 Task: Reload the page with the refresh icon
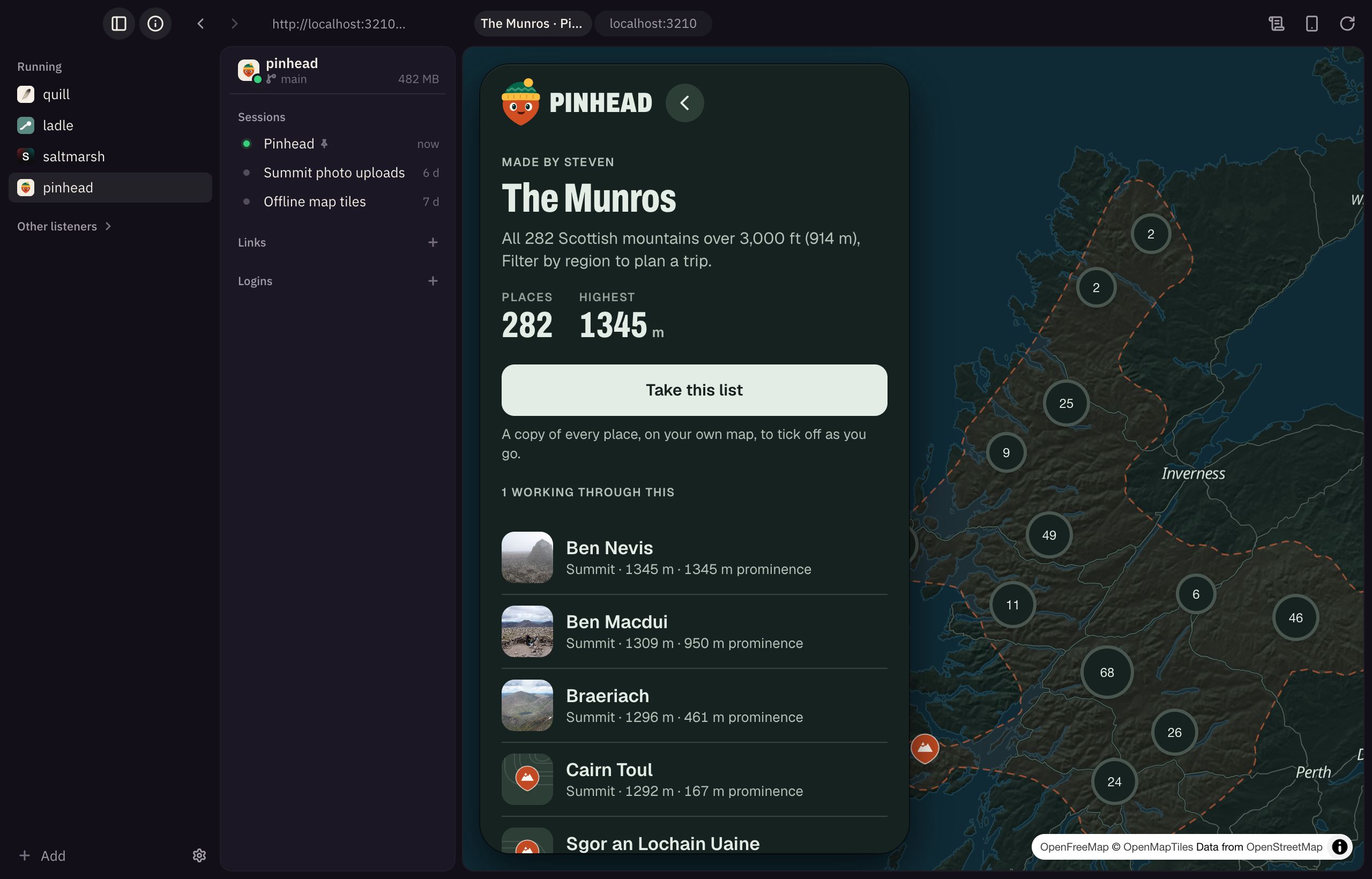(1347, 24)
